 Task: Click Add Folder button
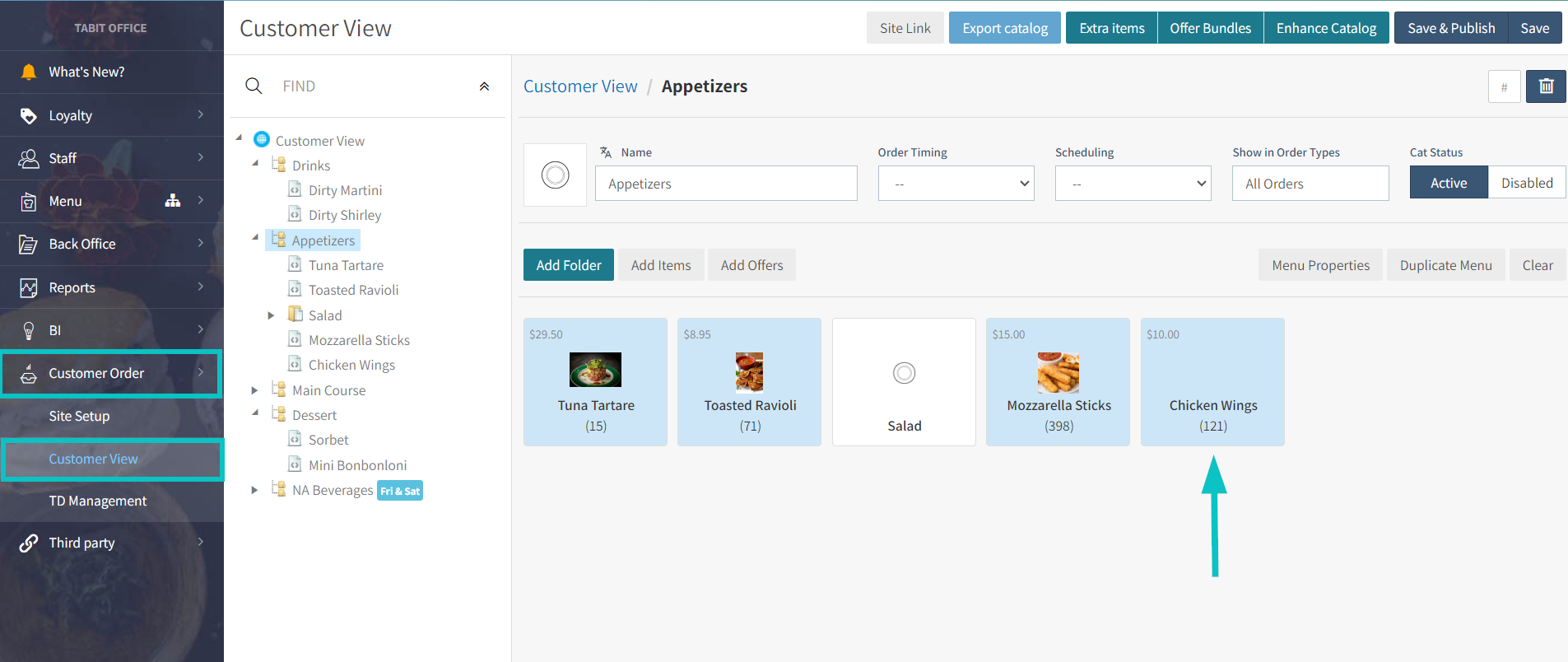coord(569,265)
